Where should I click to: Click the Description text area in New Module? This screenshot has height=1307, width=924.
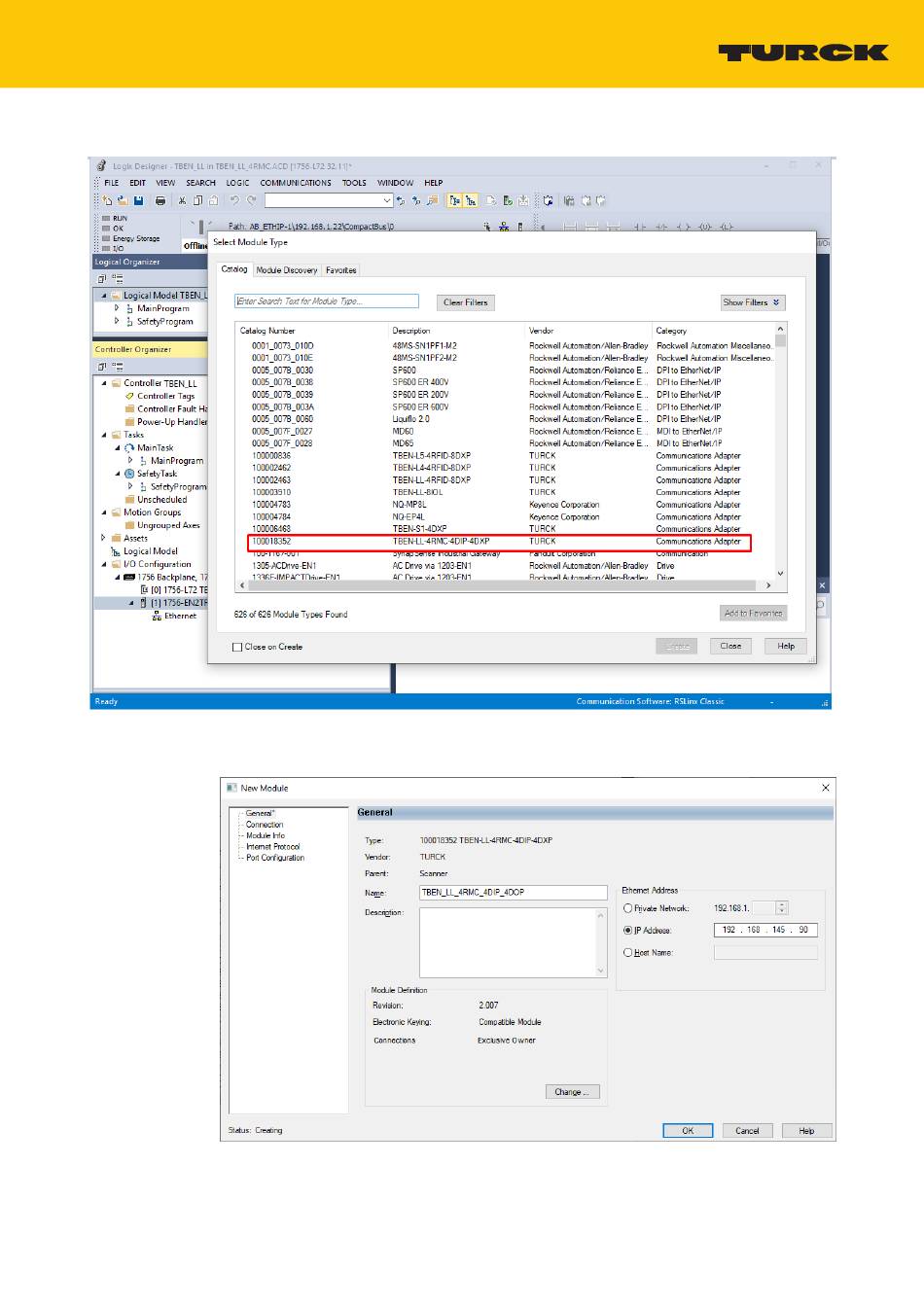click(x=514, y=942)
